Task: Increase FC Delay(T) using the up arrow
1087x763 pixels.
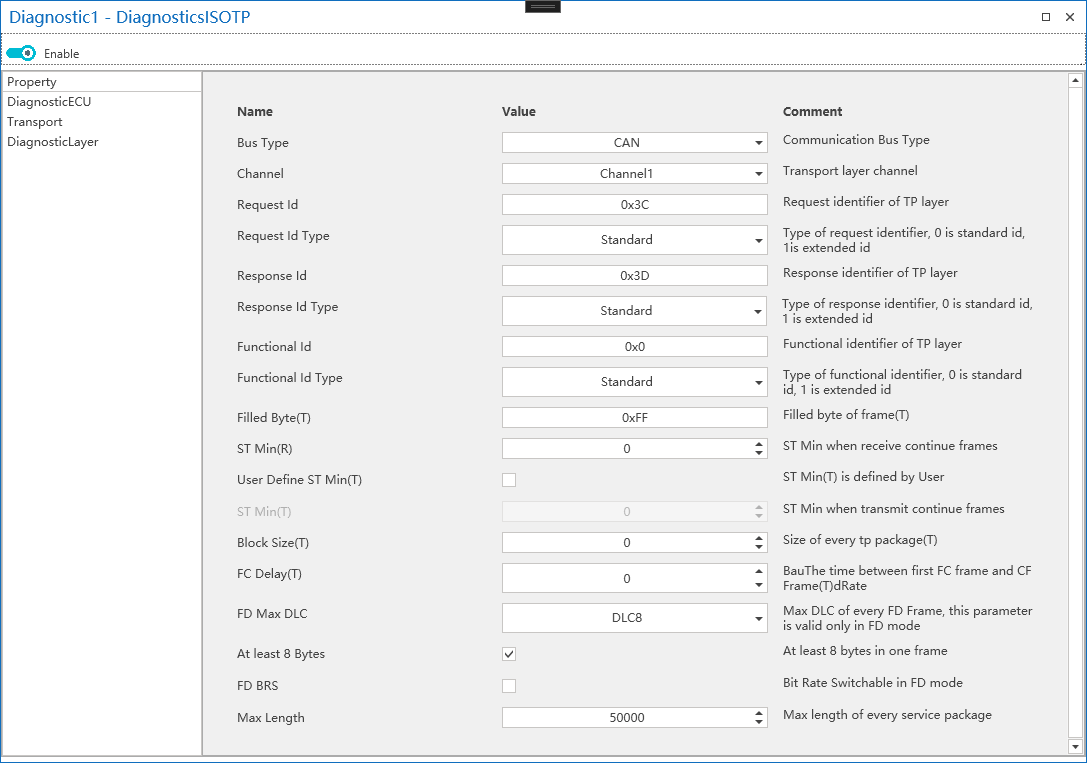Action: [759, 571]
